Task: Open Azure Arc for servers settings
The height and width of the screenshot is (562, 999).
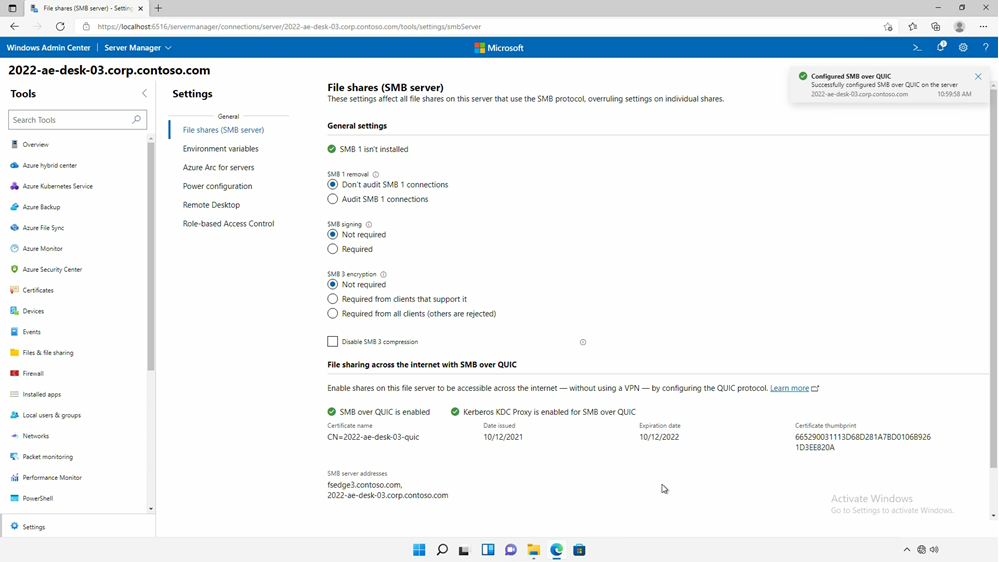Action: [x=219, y=168]
